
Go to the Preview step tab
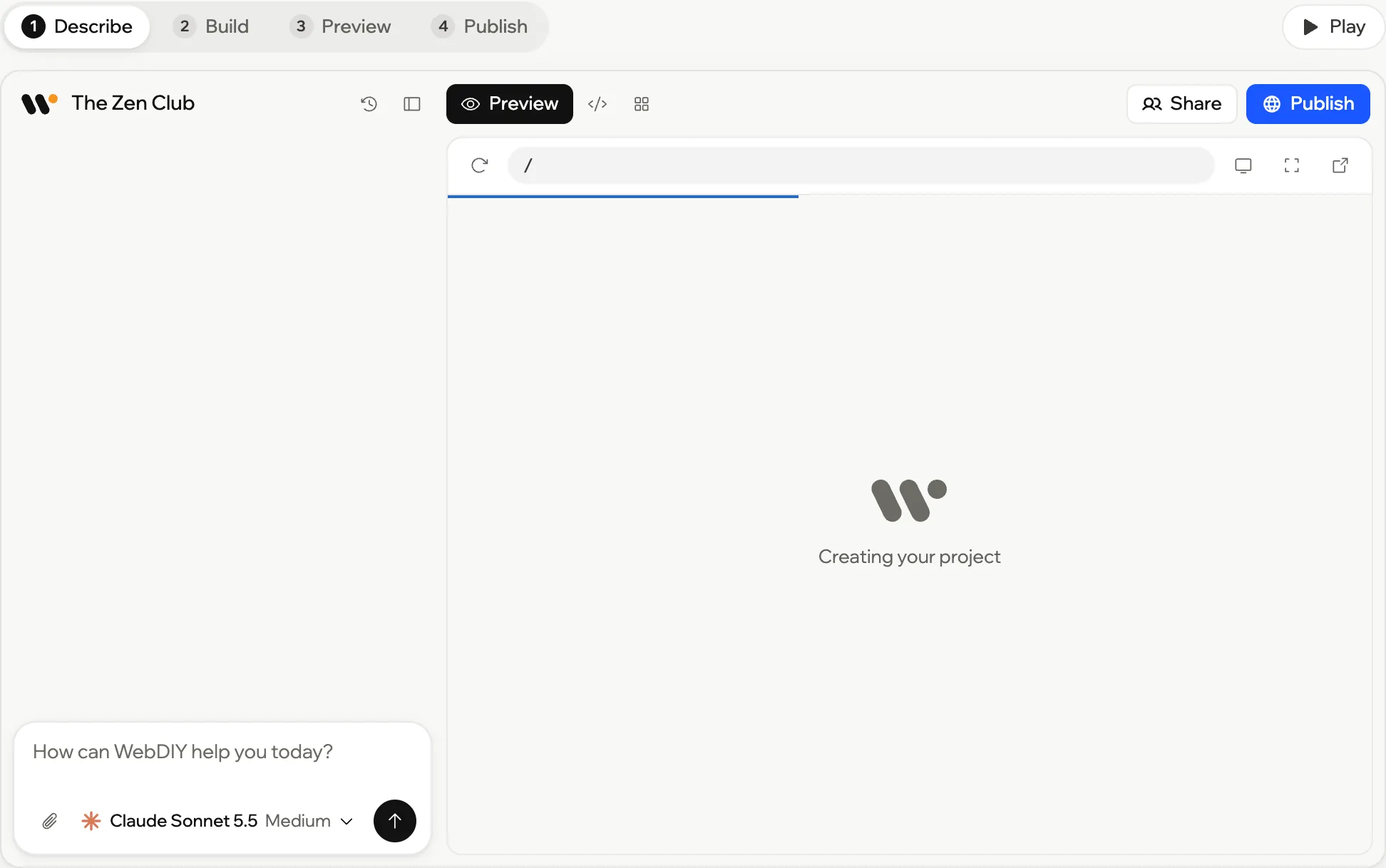(x=341, y=26)
